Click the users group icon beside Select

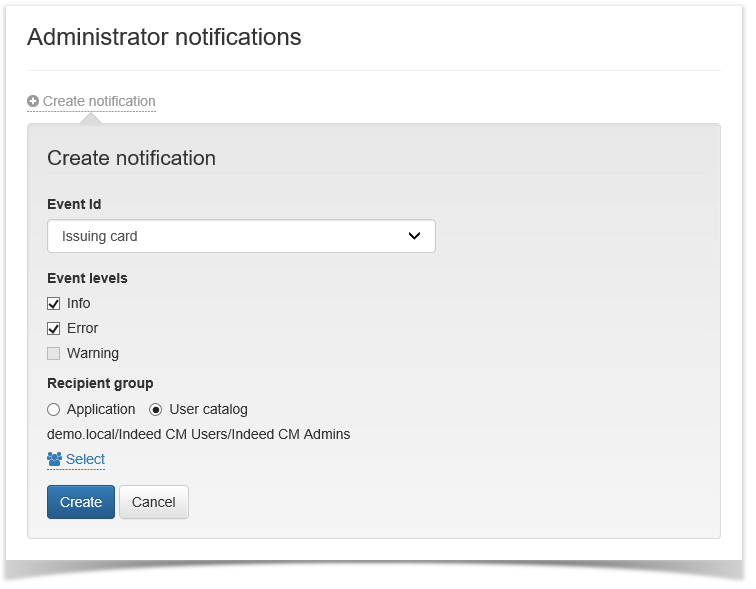coord(55,459)
